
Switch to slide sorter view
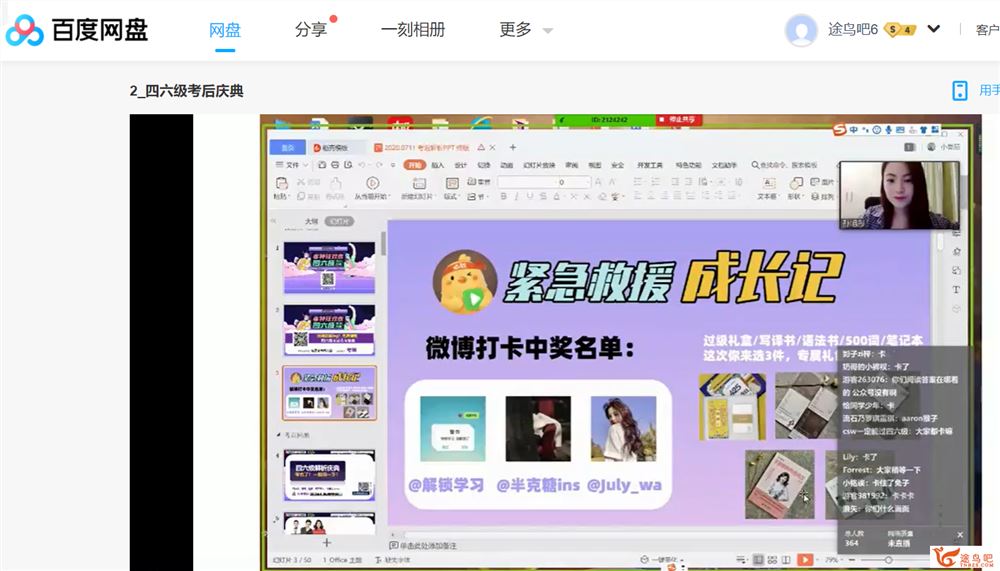click(x=772, y=560)
